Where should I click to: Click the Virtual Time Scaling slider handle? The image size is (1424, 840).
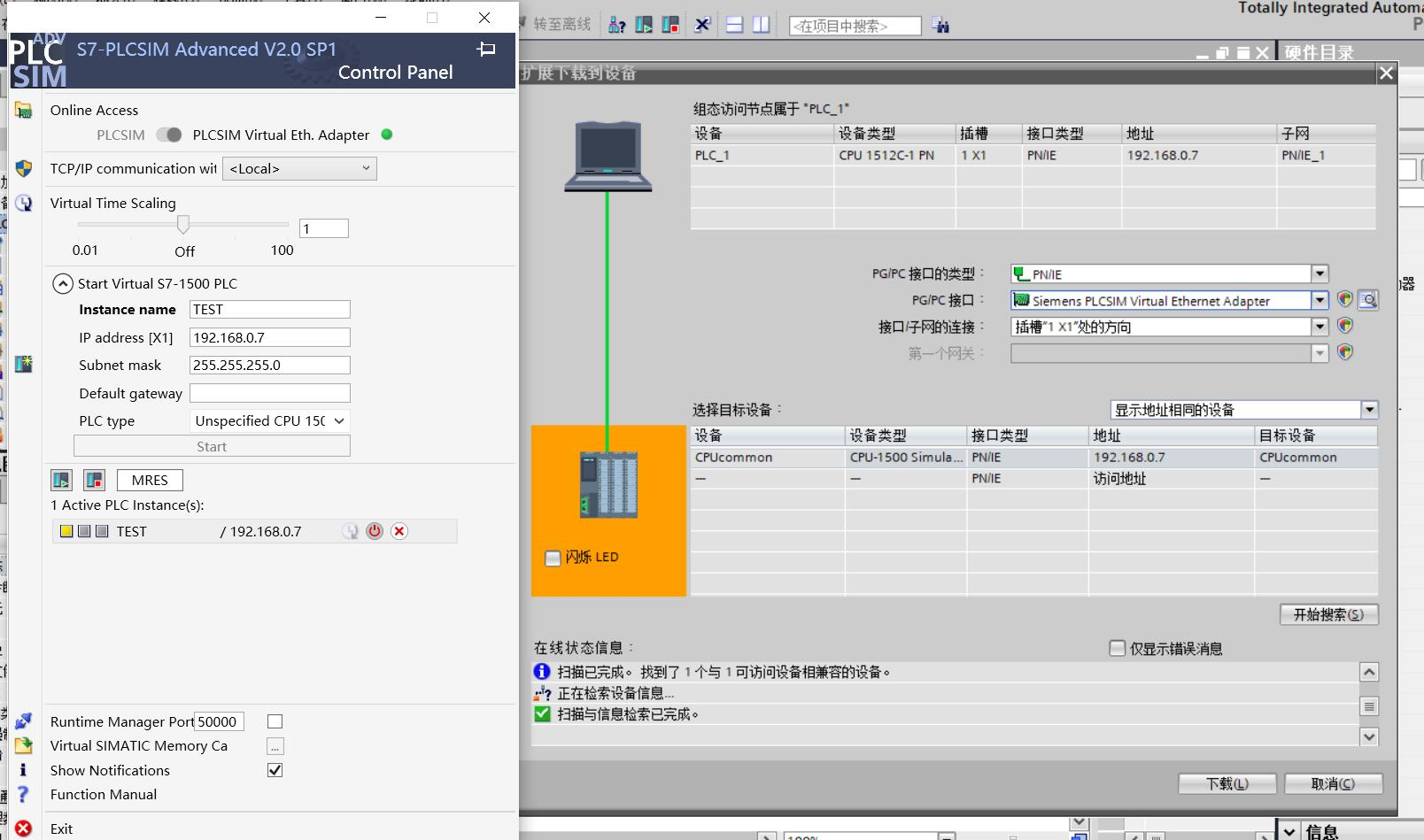[x=183, y=224]
